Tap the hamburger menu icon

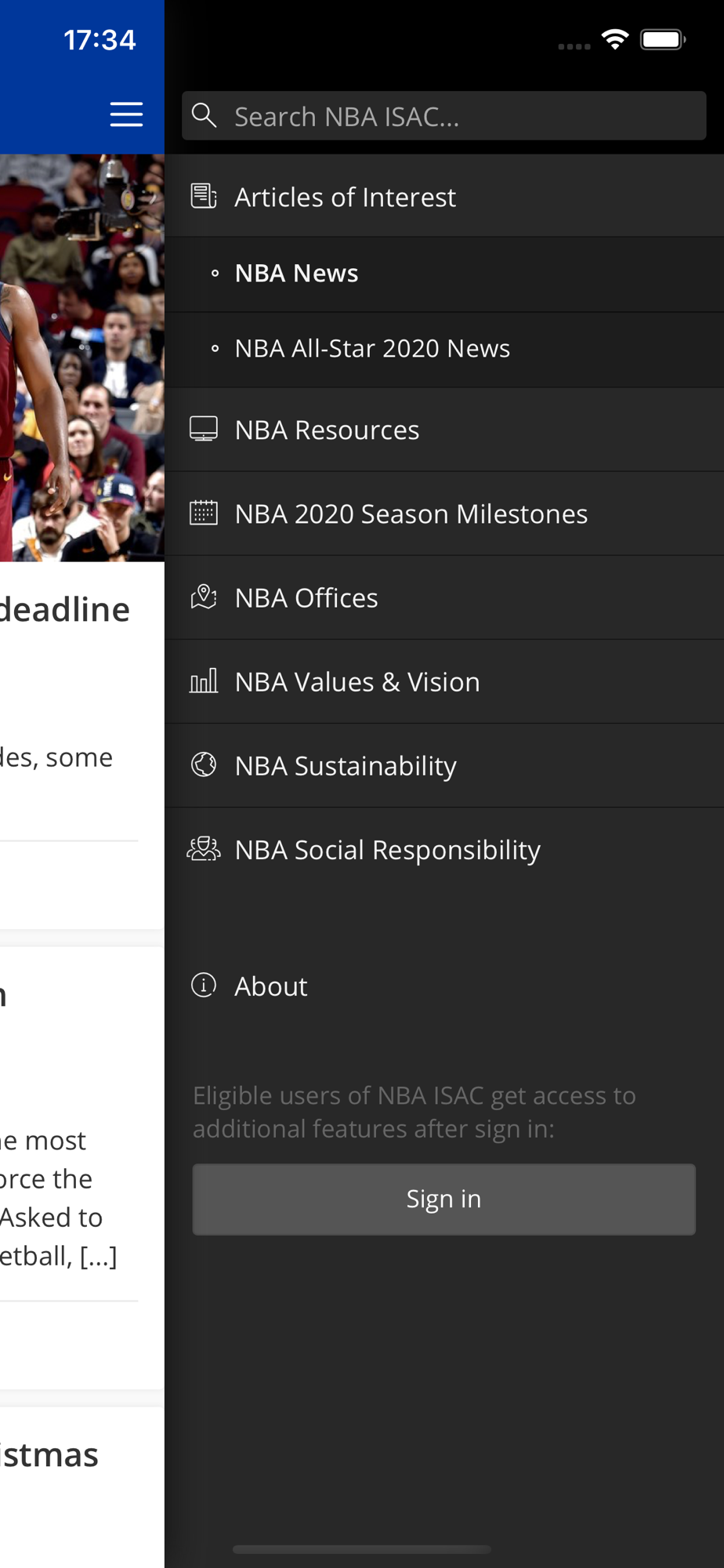click(126, 114)
